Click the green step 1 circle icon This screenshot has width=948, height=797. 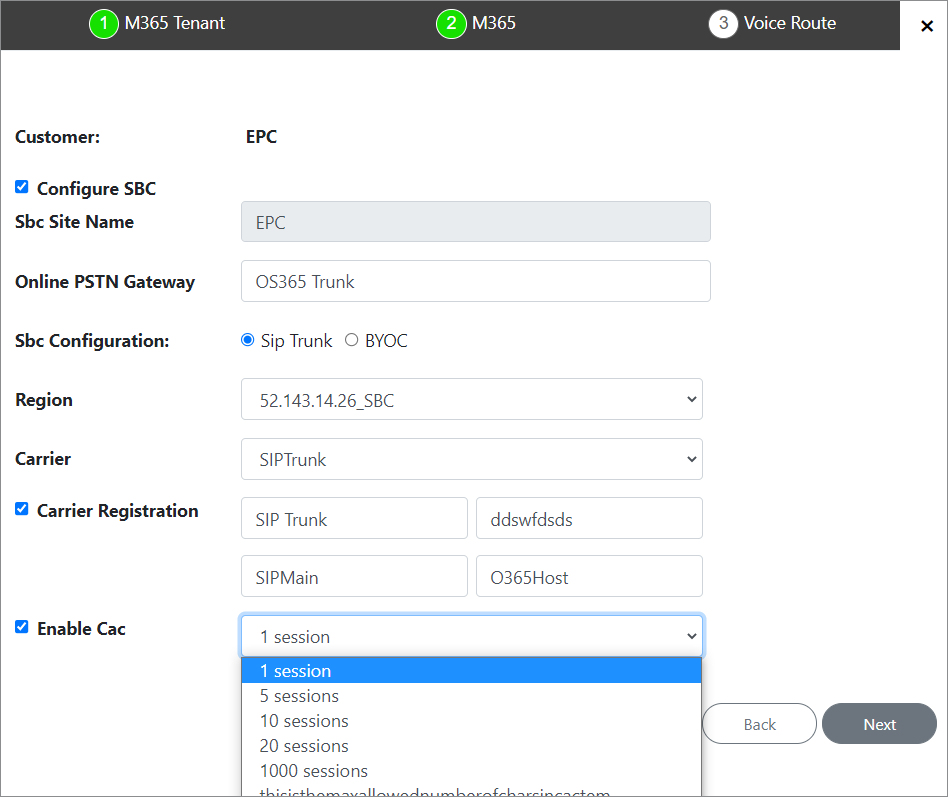pyautogui.click(x=104, y=23)
